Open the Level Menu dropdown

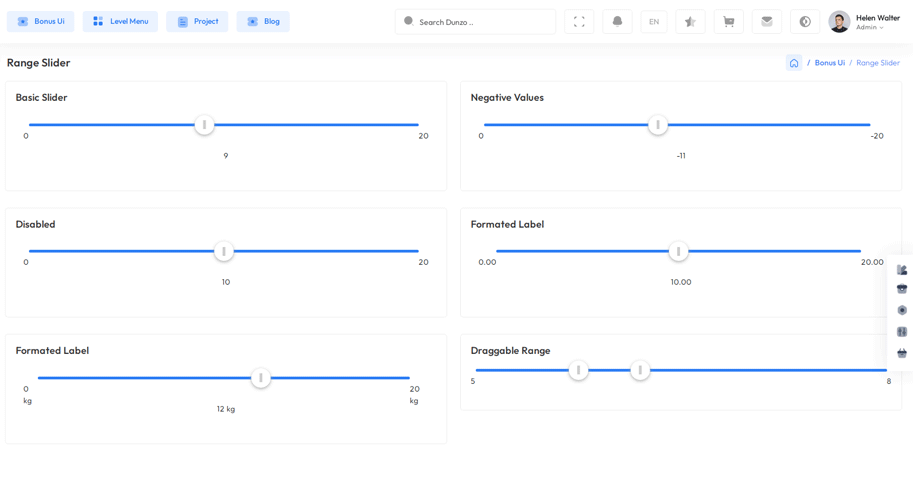pyautogui.click(x=120, y=21)
